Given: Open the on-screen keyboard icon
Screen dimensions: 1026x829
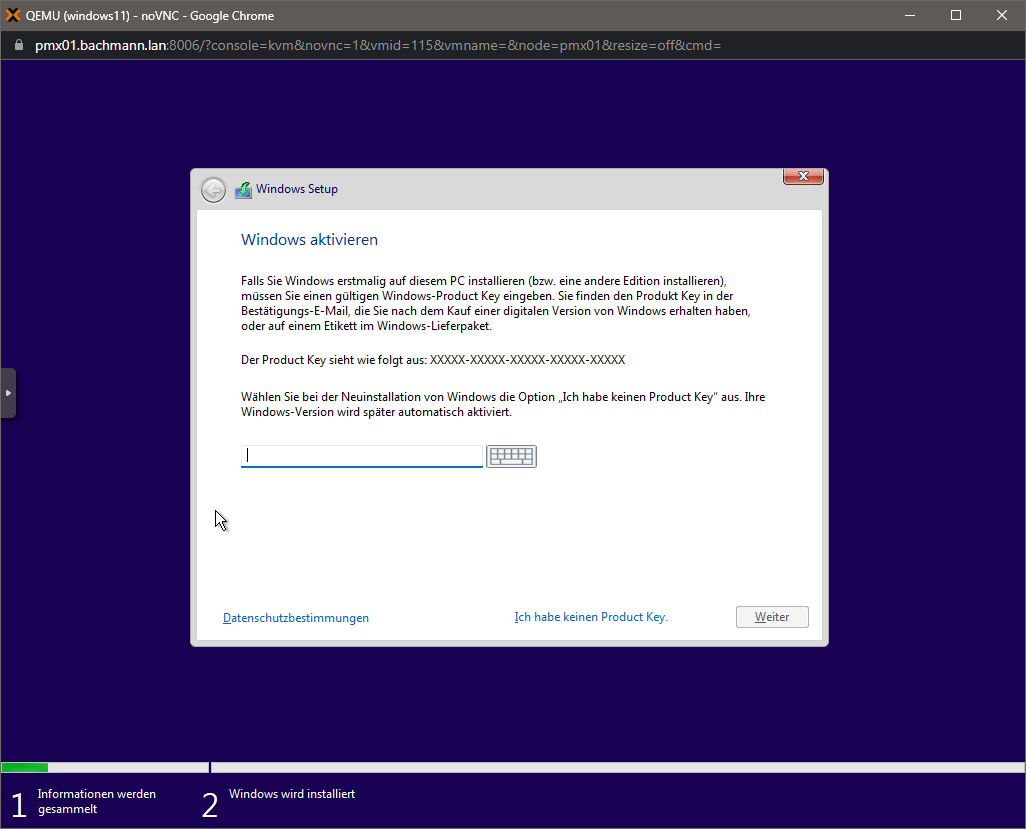Looking at the screenshot, I should [x=511, y=456].
